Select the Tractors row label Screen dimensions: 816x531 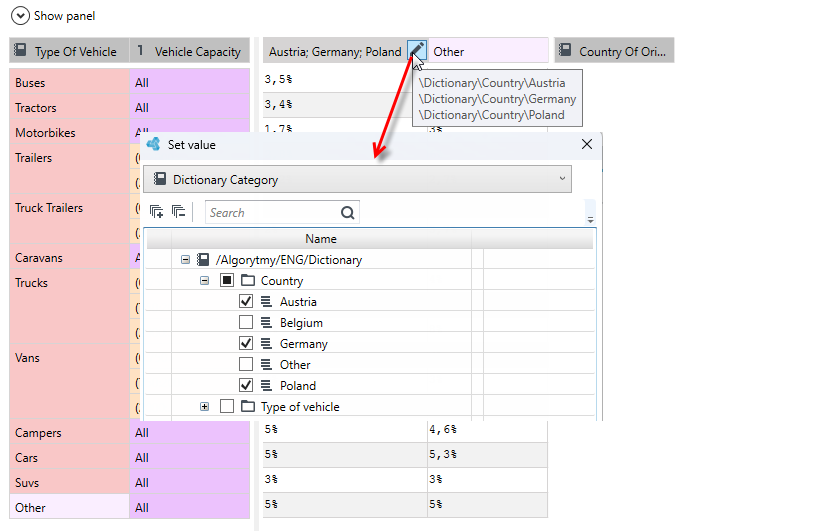pyautogui.click(x=69, y=107)
